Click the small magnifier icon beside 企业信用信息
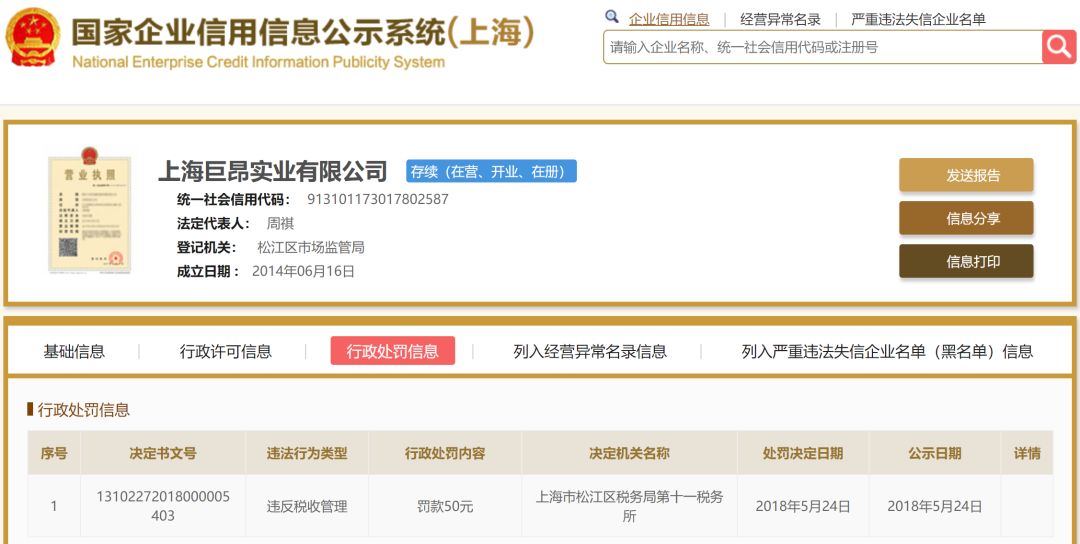This screenshot has height=544, width=1080. (612, 17)
